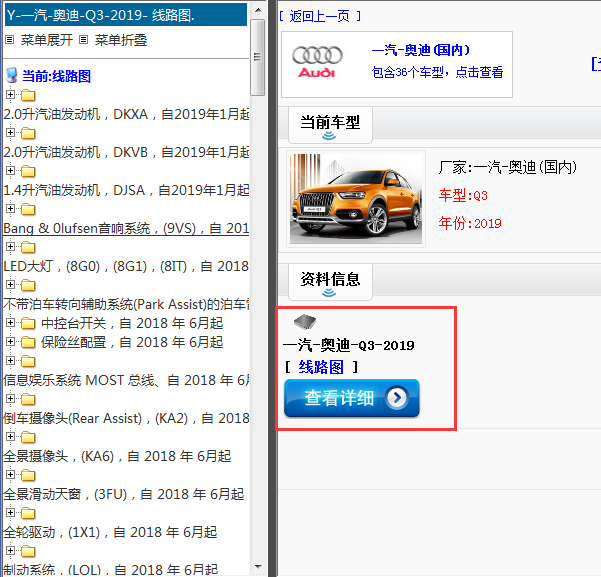Select tree item 全景摄像头，(KA6)，自 2018 年 6月起
Screen dimensions: 601x577
(x=117, y=456)
